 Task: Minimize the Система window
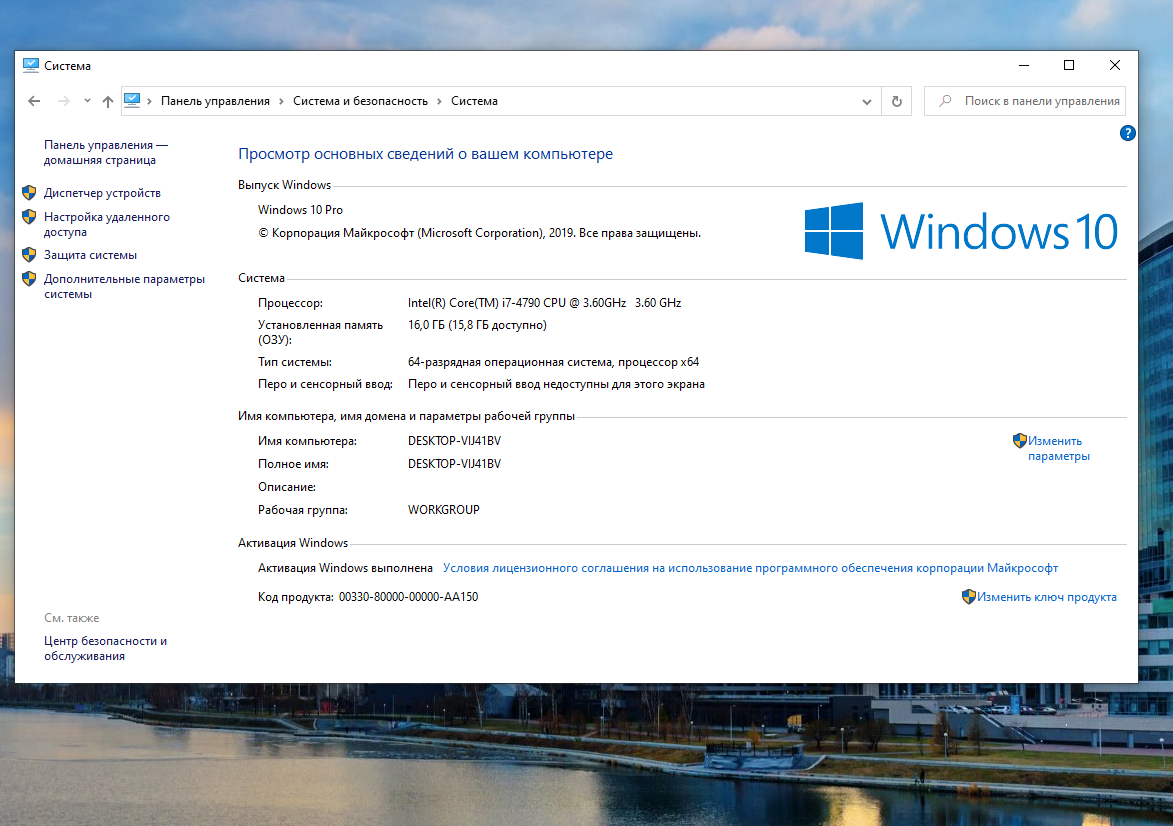(x=1024, y=66)
